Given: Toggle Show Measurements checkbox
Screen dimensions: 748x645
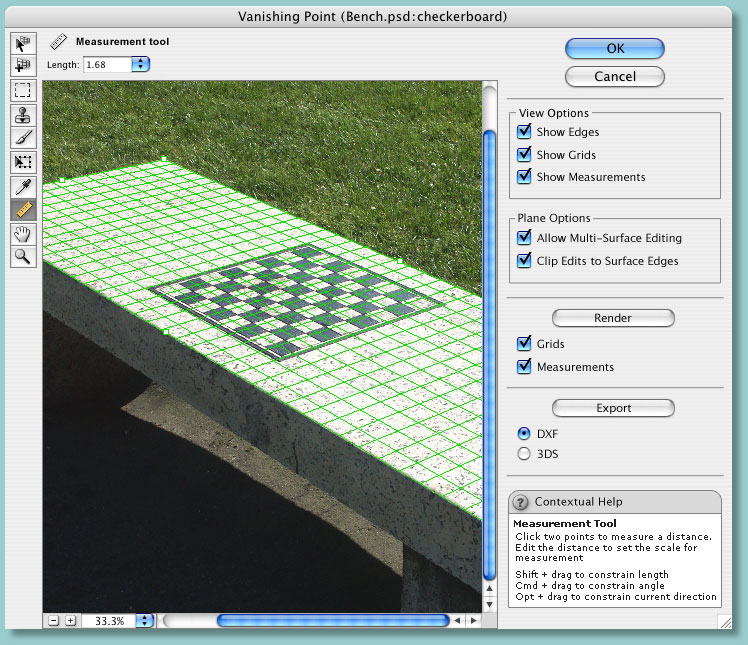Looking at the screenshot, I should [x=523, y=177].
